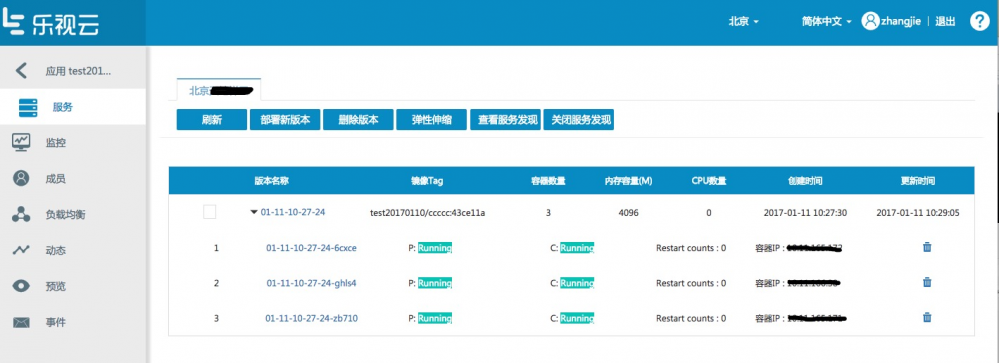
Task: Click the zhangjie username
Action: tap(900, 22)
